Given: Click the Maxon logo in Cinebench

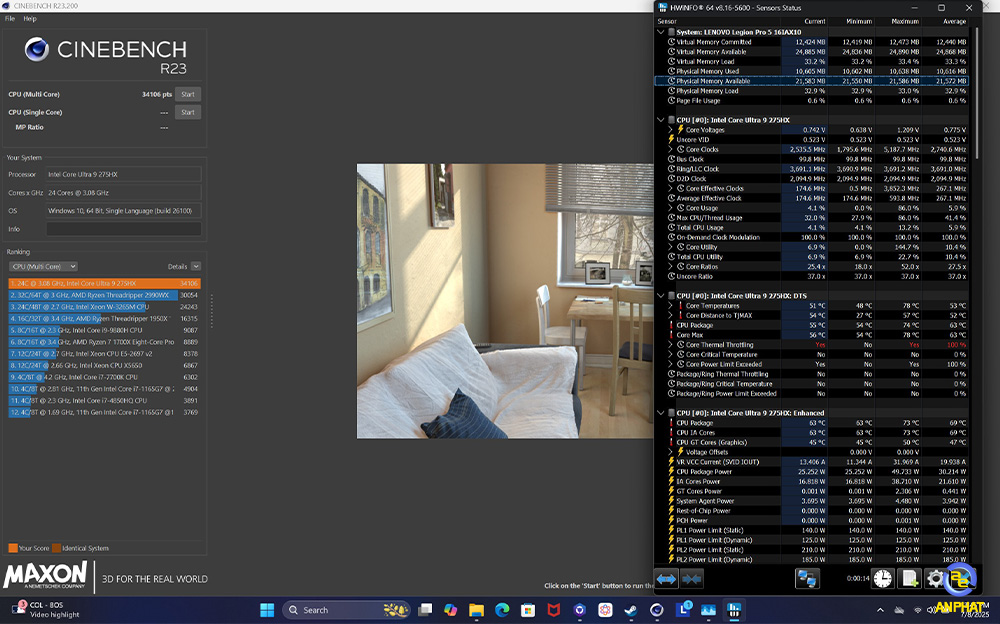Looking at the screenshot, I should [45, 575].
